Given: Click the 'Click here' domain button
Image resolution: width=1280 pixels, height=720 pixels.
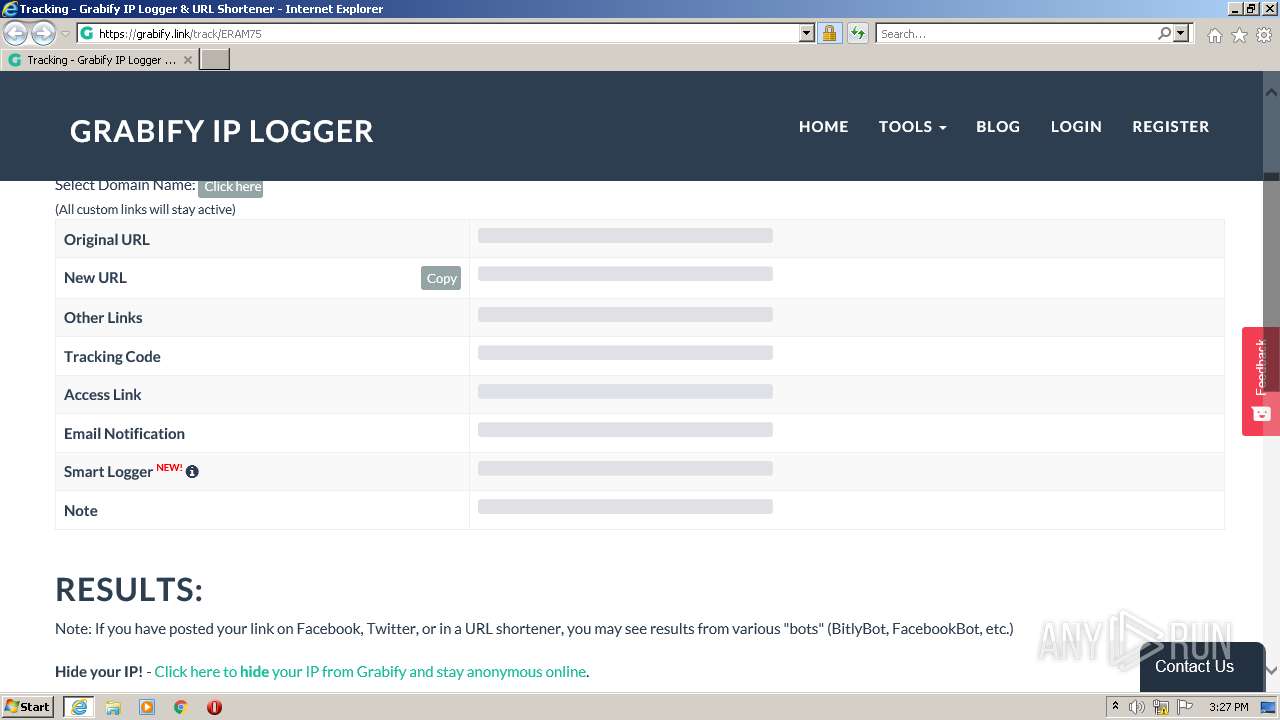Looking at the screenshot, I should pos(231,187).
